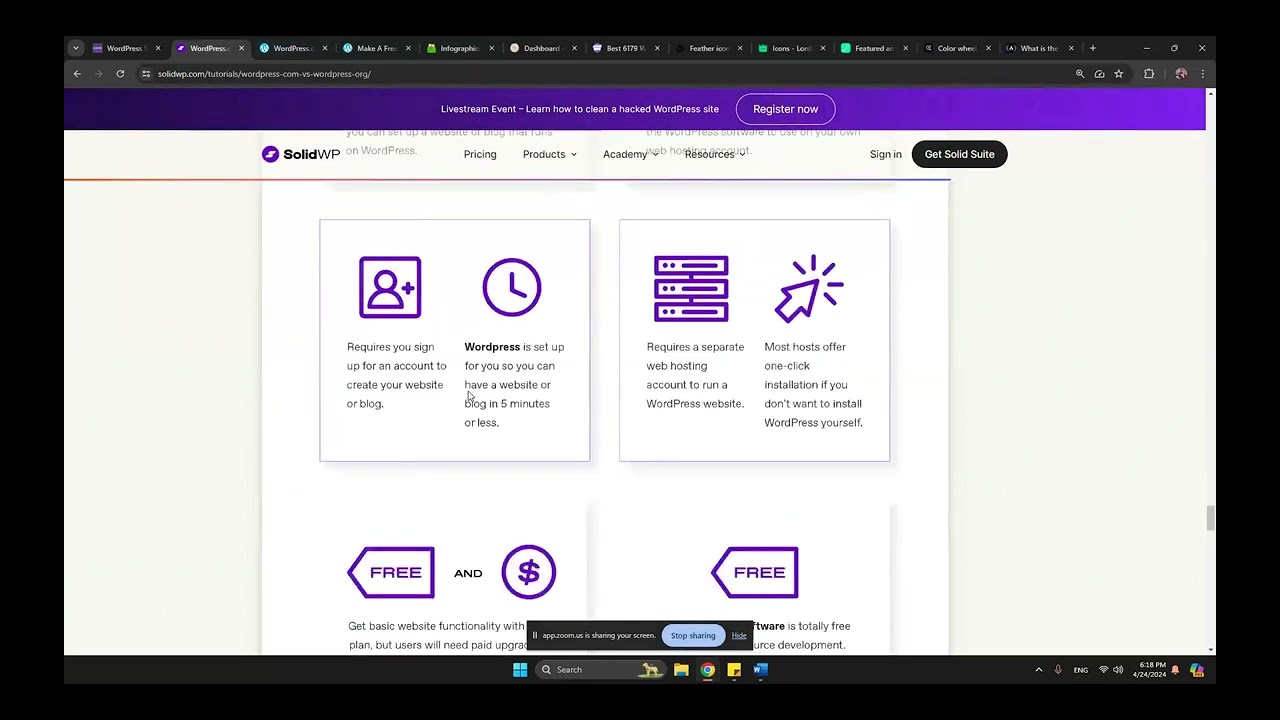Click the Chrome icon in the taskbar
Screen dimensions: 1280x720
click(708, 670)
